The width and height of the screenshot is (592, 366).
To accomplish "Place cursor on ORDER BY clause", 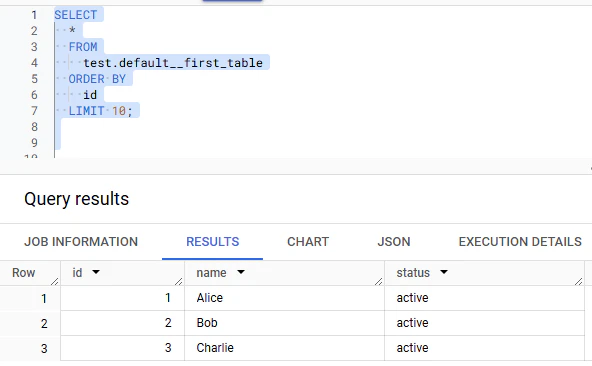I will 97,79.
